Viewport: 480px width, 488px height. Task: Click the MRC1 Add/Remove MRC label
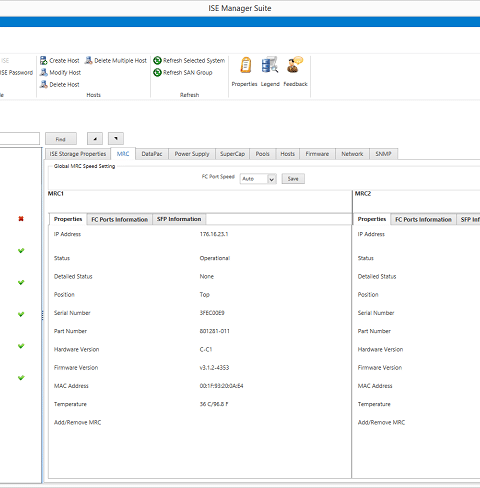click(77, 423)
